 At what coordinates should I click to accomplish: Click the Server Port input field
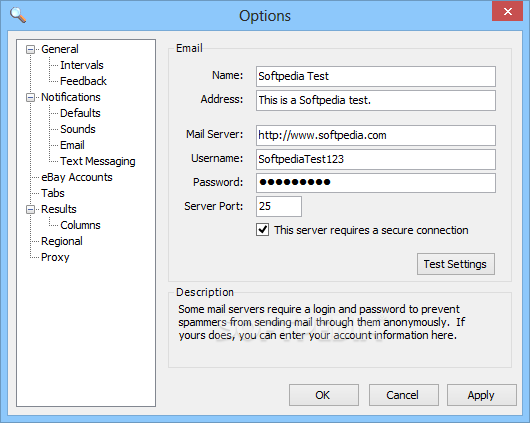[x=279, y=206]
